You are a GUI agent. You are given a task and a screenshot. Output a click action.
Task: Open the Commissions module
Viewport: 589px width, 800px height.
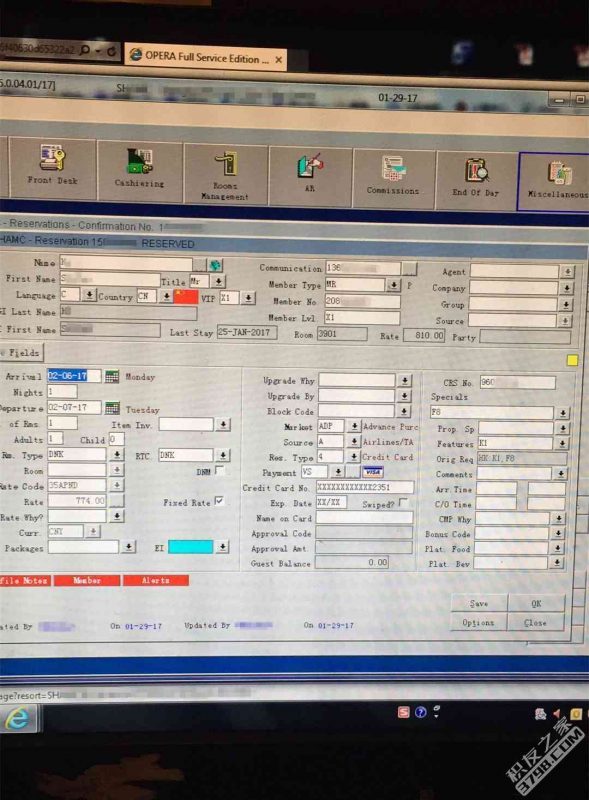(x=392, y=178)
